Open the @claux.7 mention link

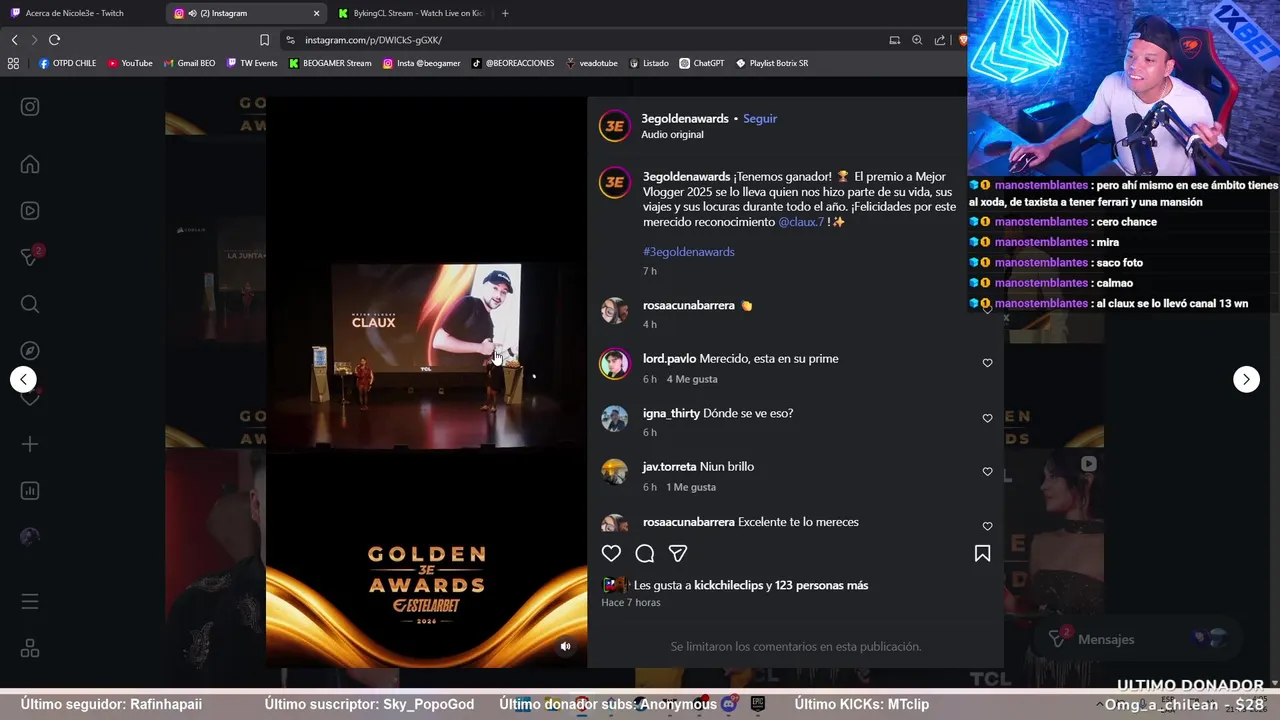(801, 222)
